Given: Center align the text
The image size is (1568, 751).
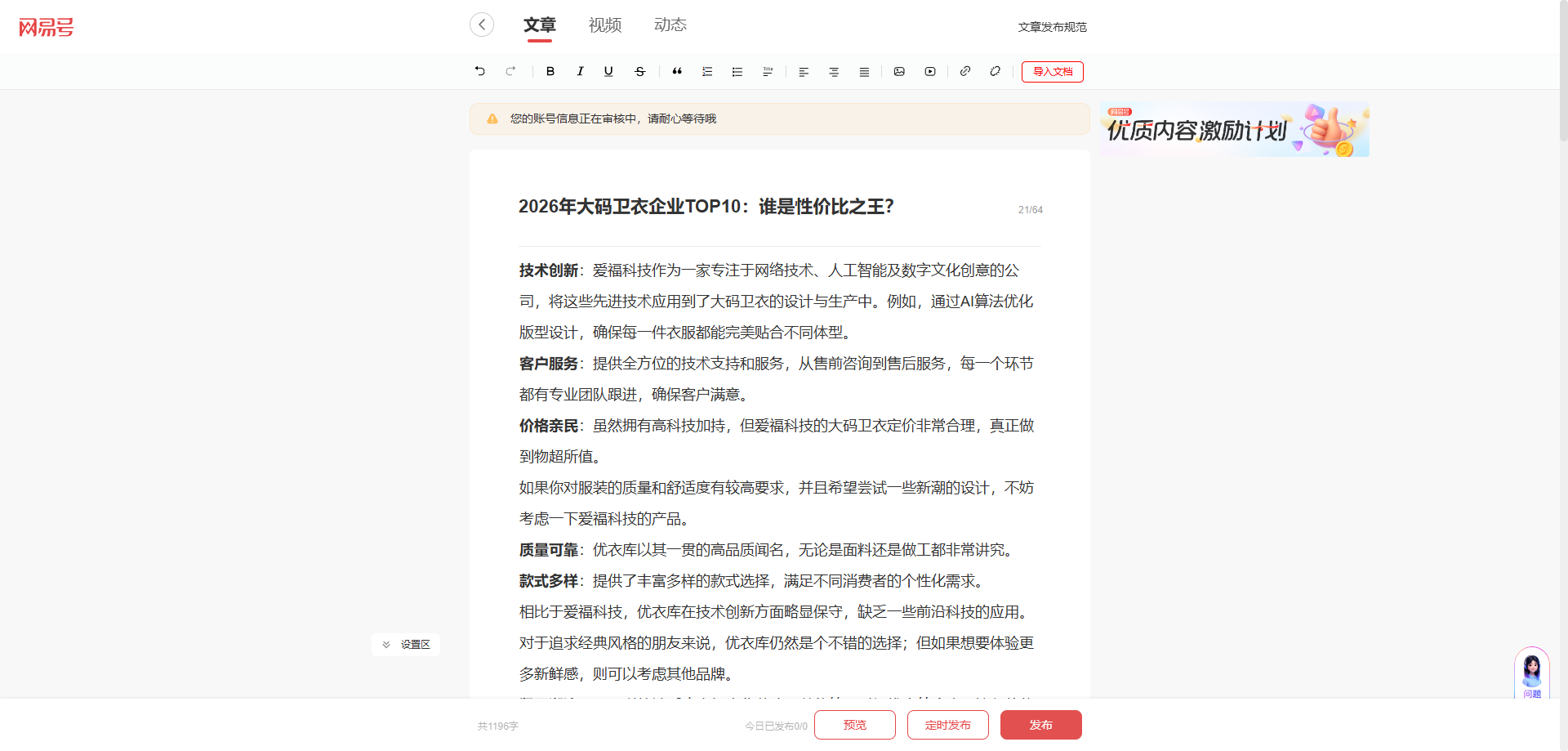Looking at the screenshot, I should pos(834,71).
